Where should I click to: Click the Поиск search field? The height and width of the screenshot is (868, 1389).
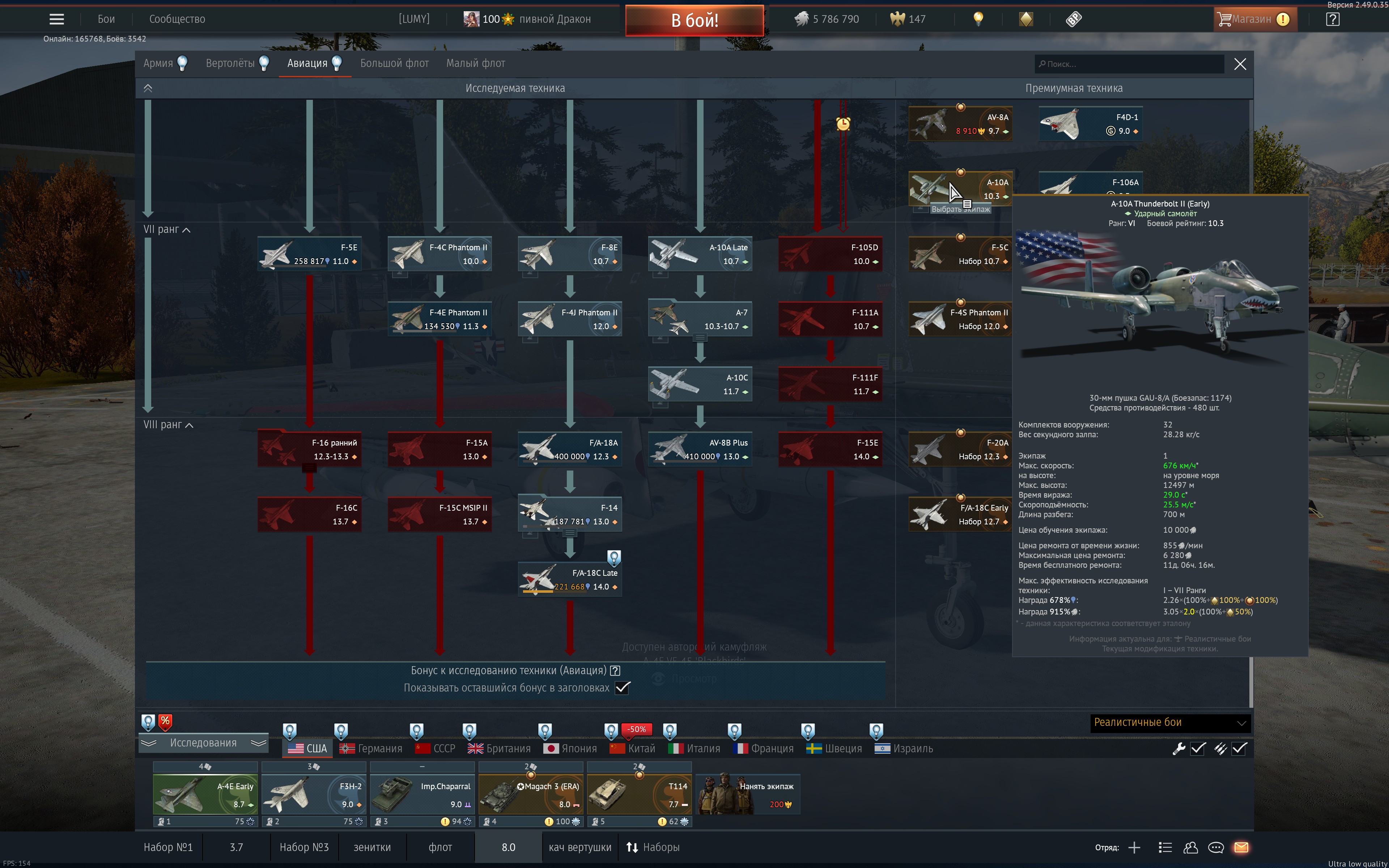click(1129, 64)
